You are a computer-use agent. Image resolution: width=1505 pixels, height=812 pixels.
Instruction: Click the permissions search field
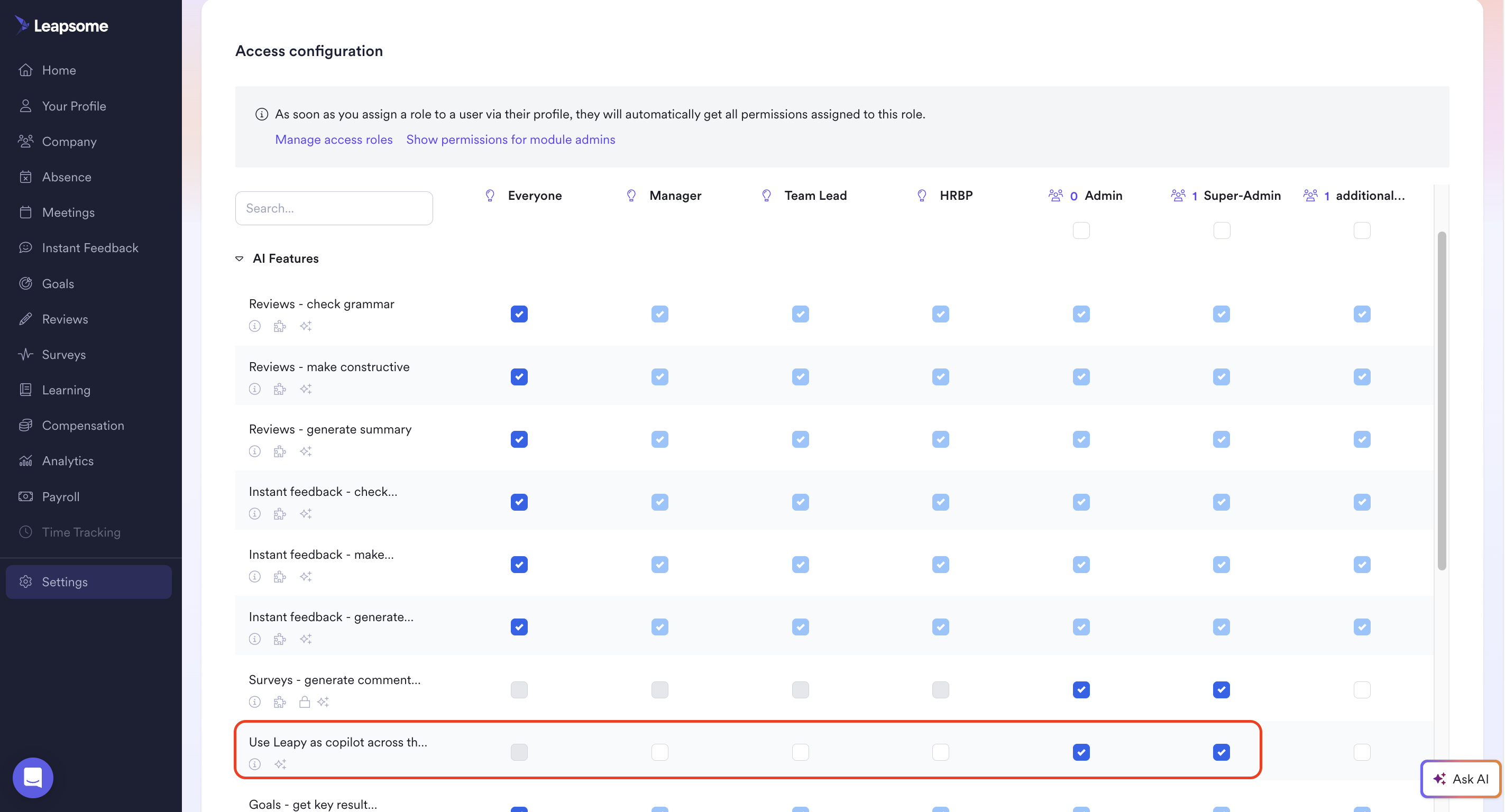coord(334,208)
